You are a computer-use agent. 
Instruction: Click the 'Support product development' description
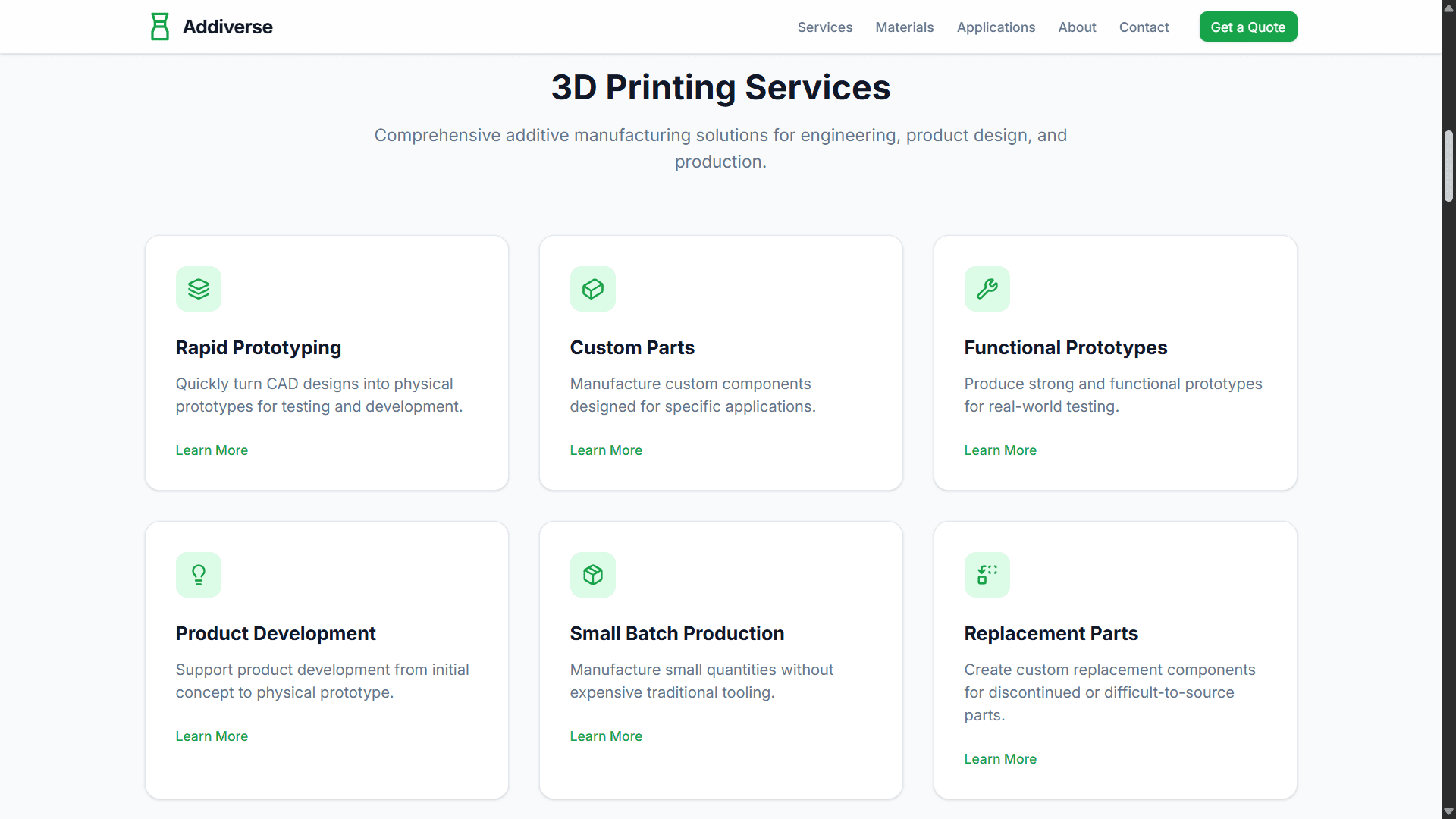tap(322, 681)
